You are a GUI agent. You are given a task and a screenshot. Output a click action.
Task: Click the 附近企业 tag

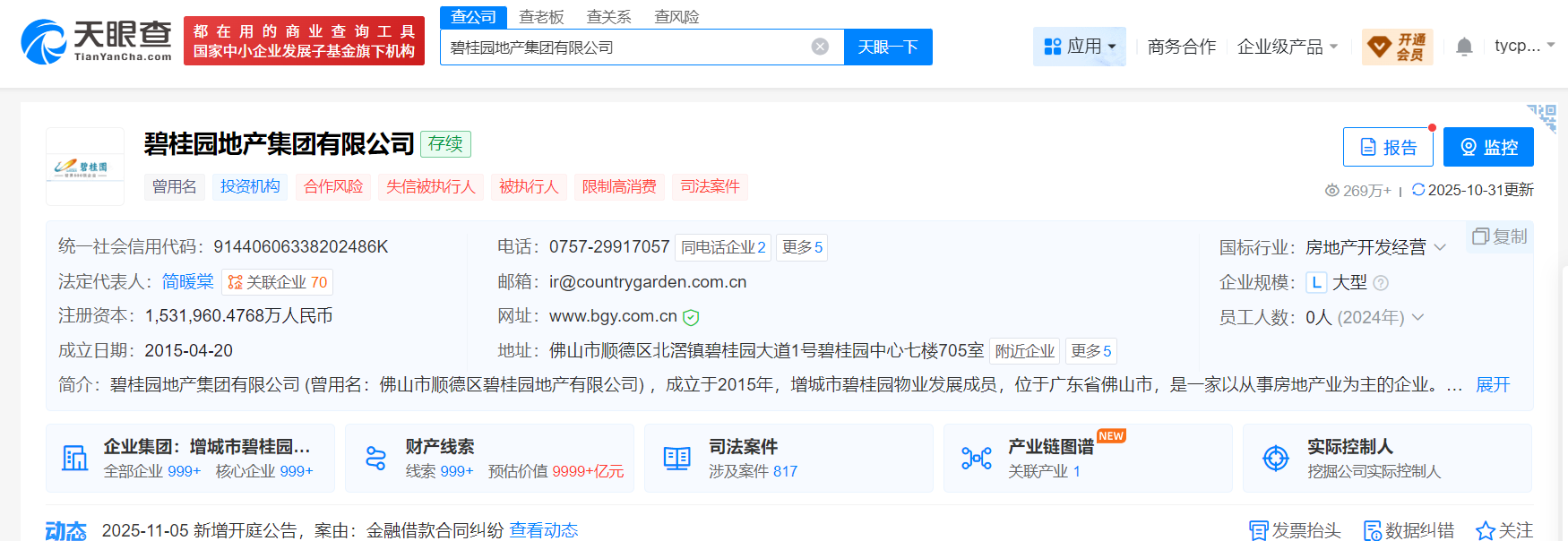point(1025,351)
